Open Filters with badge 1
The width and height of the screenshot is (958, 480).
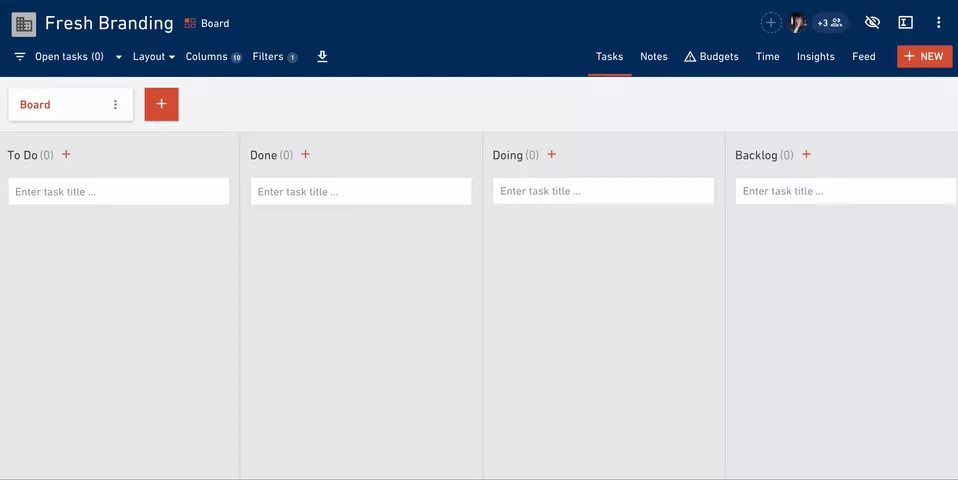(275, 56)
